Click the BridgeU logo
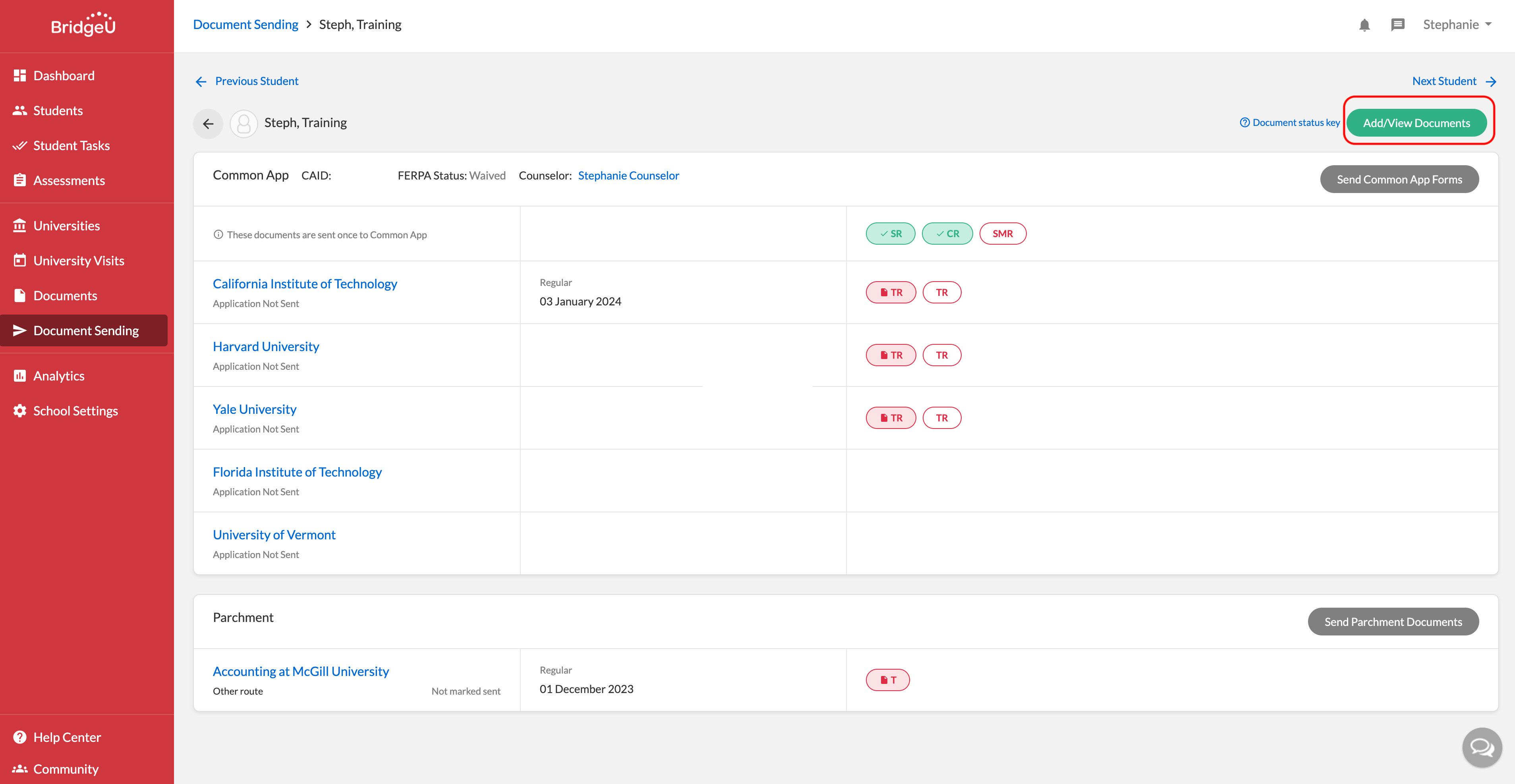The width and height of the screenshot is (1515, 784). 83,25
